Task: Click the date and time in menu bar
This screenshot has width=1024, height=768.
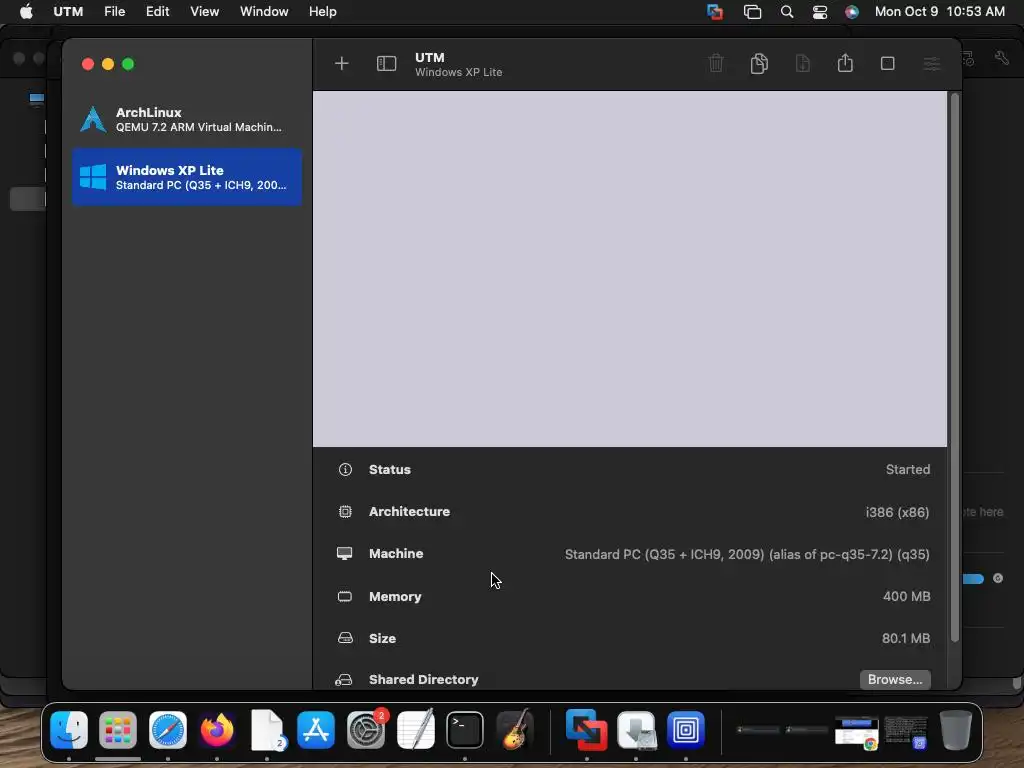Action: pyautogui.click(x=939, y=12)
